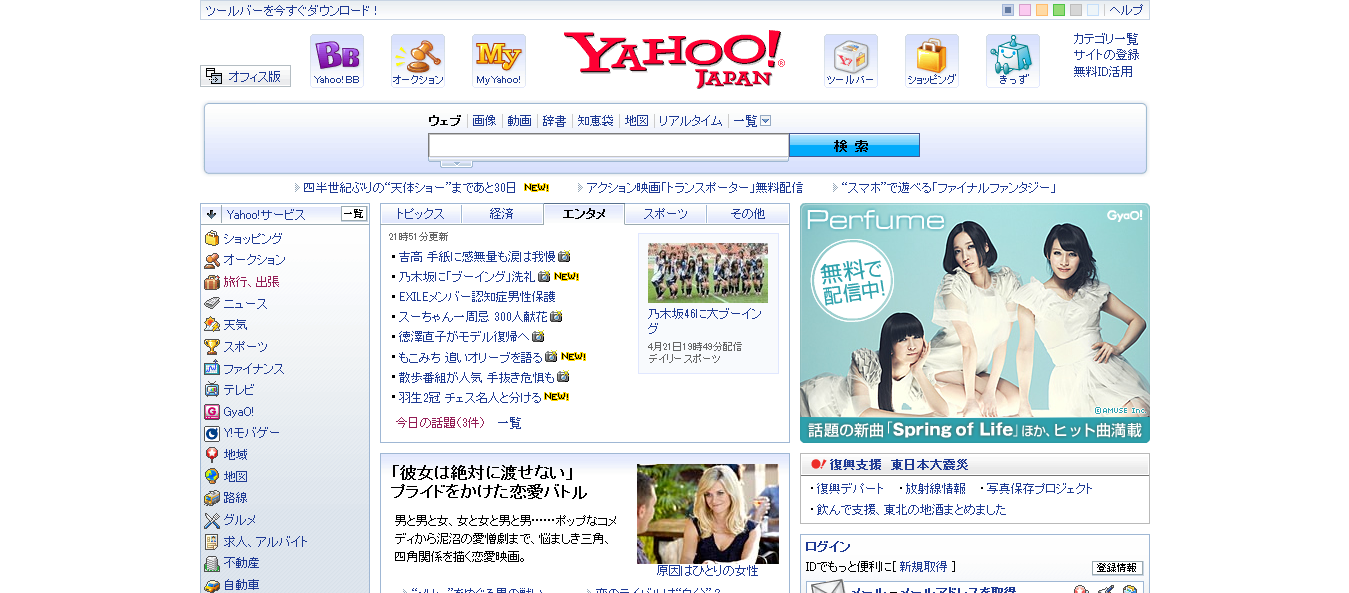Open the Yahoo! BB icon
The width and height of the screenshot is (1349, 593).
point(336,61)
